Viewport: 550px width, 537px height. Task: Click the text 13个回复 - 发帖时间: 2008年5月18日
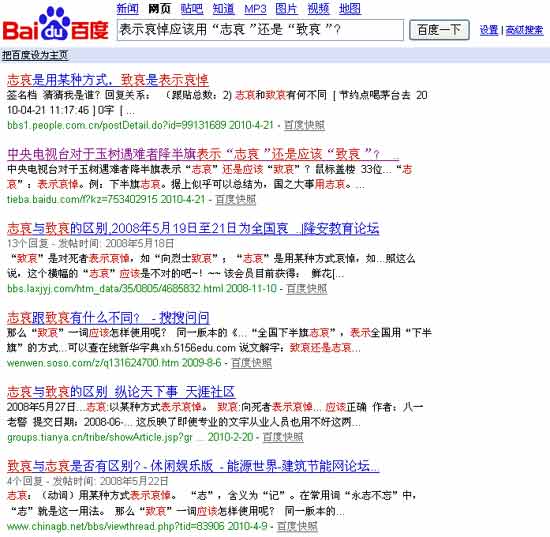coord(90,243)
